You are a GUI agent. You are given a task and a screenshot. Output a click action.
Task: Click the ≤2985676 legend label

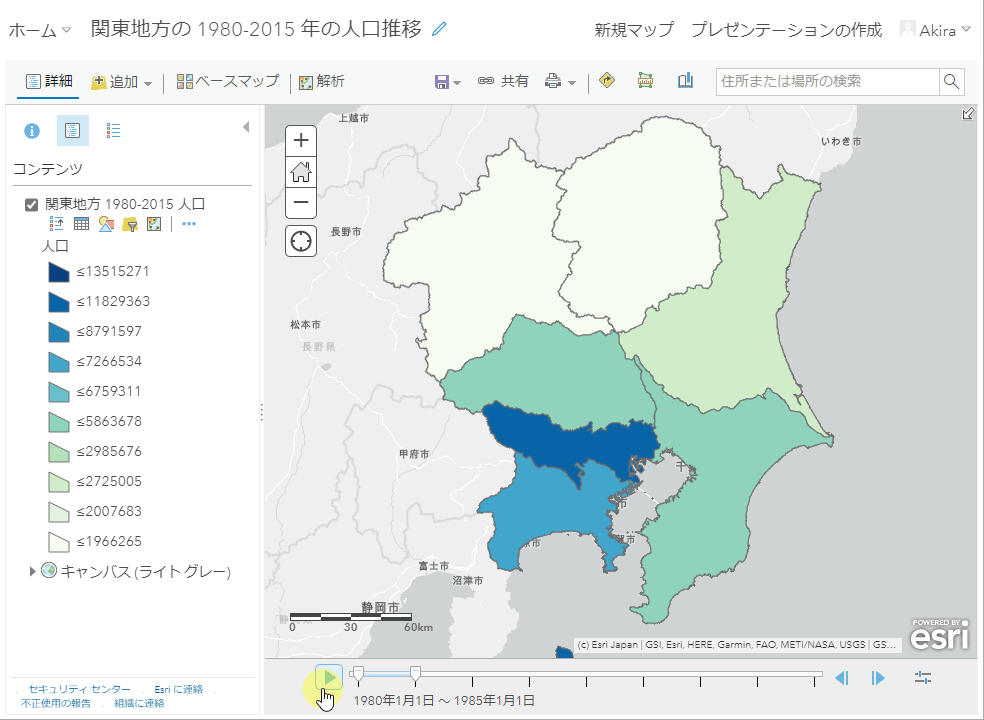click(x=109, y=451)
